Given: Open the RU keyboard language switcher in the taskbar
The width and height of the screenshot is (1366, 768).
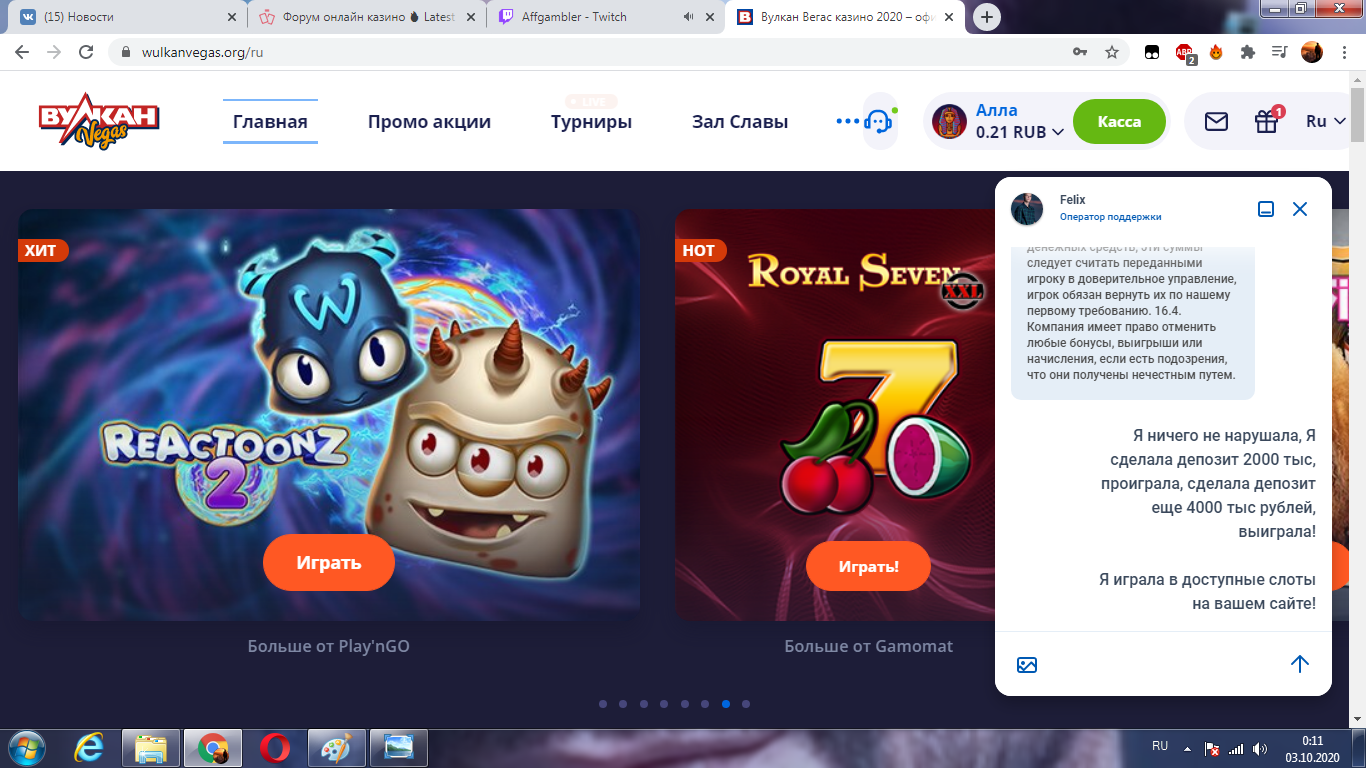Looking at the screenshot, I should (1160, 746).
